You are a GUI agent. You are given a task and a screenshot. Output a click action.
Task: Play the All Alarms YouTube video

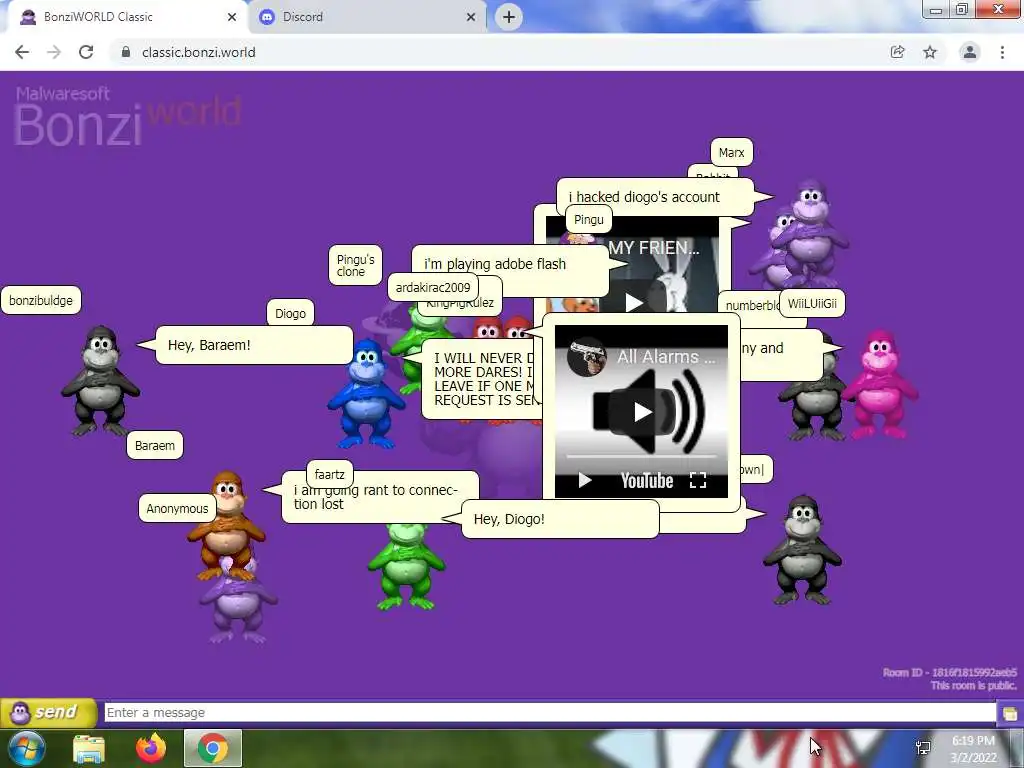tap(643, 411)
